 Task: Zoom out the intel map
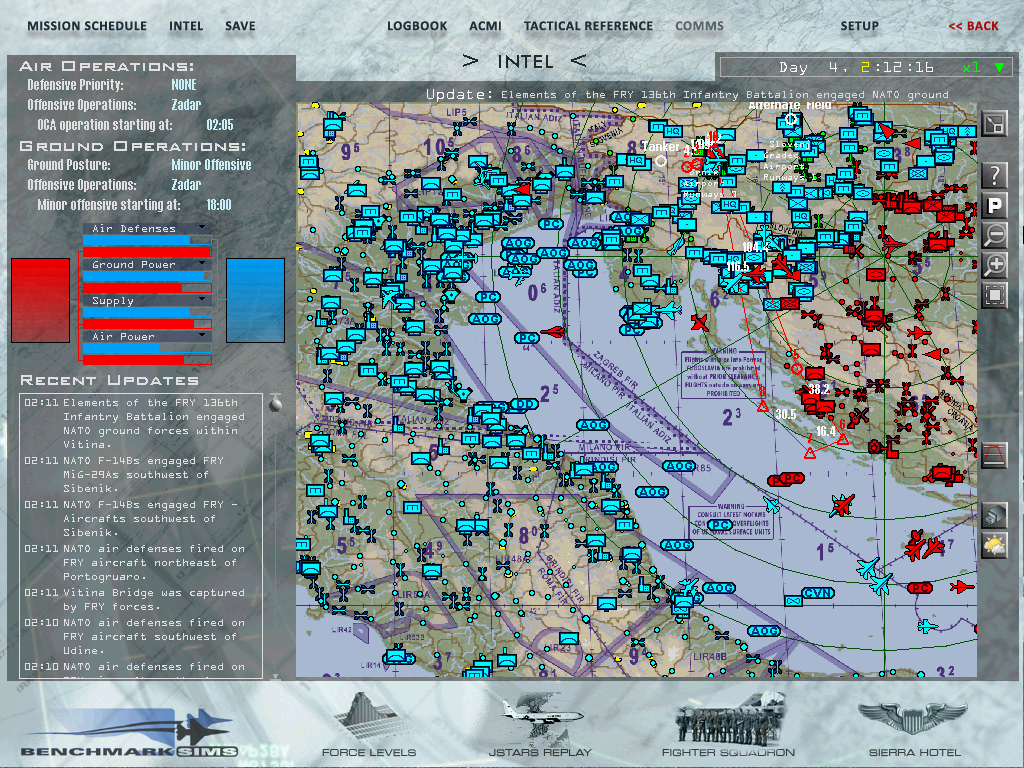(995, 234)
